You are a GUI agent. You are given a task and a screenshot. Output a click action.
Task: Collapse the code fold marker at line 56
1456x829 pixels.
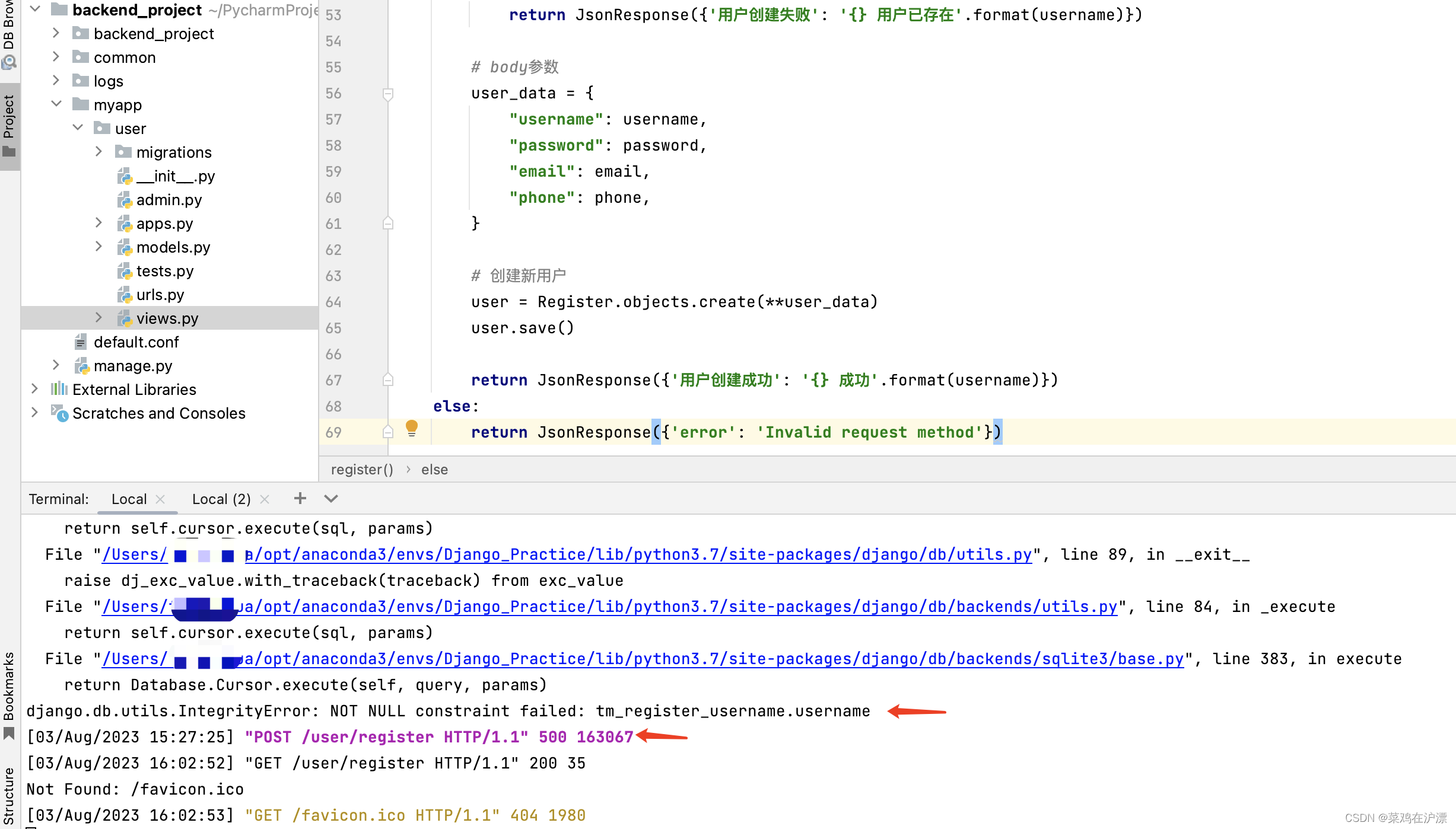[389, 94]
